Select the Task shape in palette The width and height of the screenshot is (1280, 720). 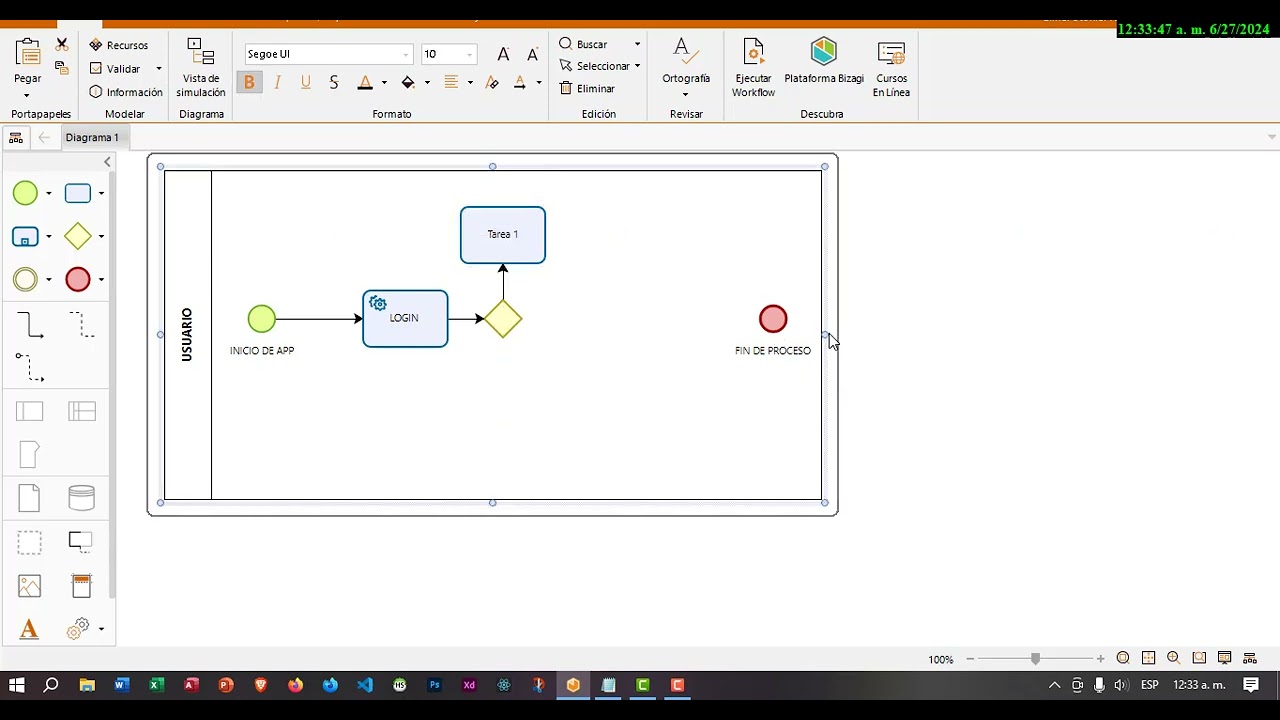78,194
